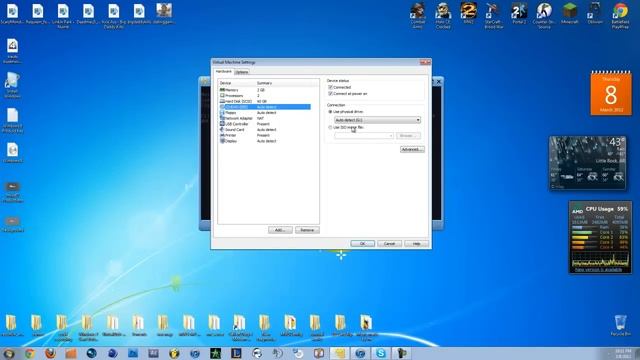This screenshot has width=640, height=360.
Task: Select the Memory device row
Action: [265, 90]
